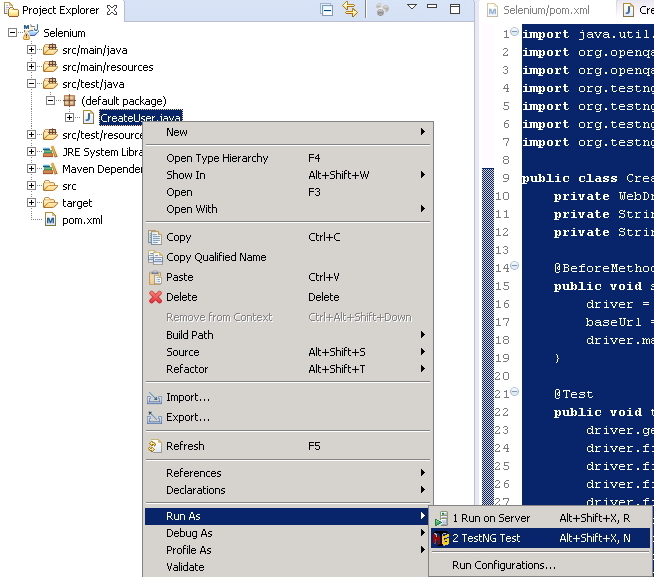Click the red Delete icon in the menu

coord(155,297)
